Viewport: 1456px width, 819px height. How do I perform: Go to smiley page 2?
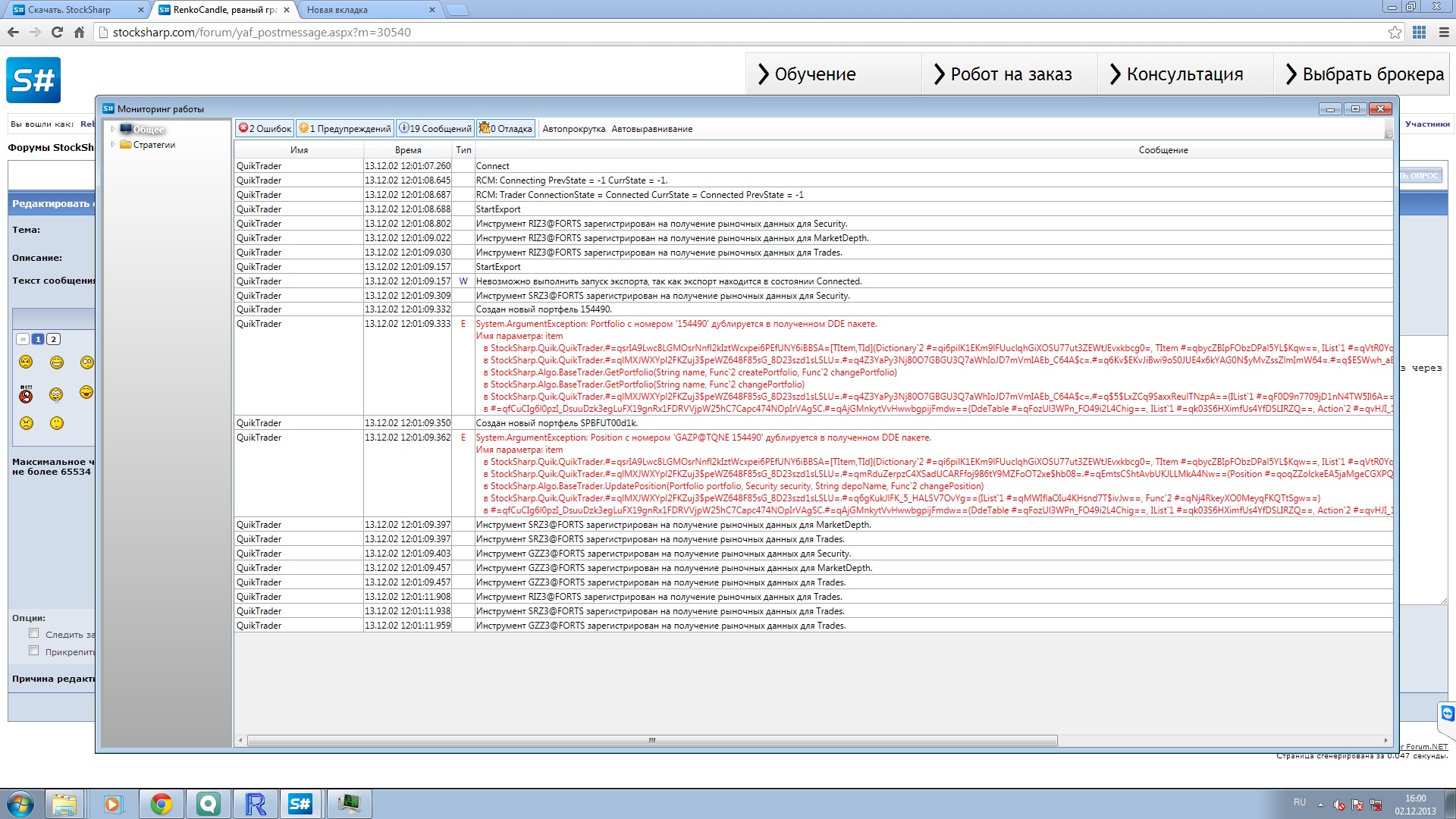[53, 339]
